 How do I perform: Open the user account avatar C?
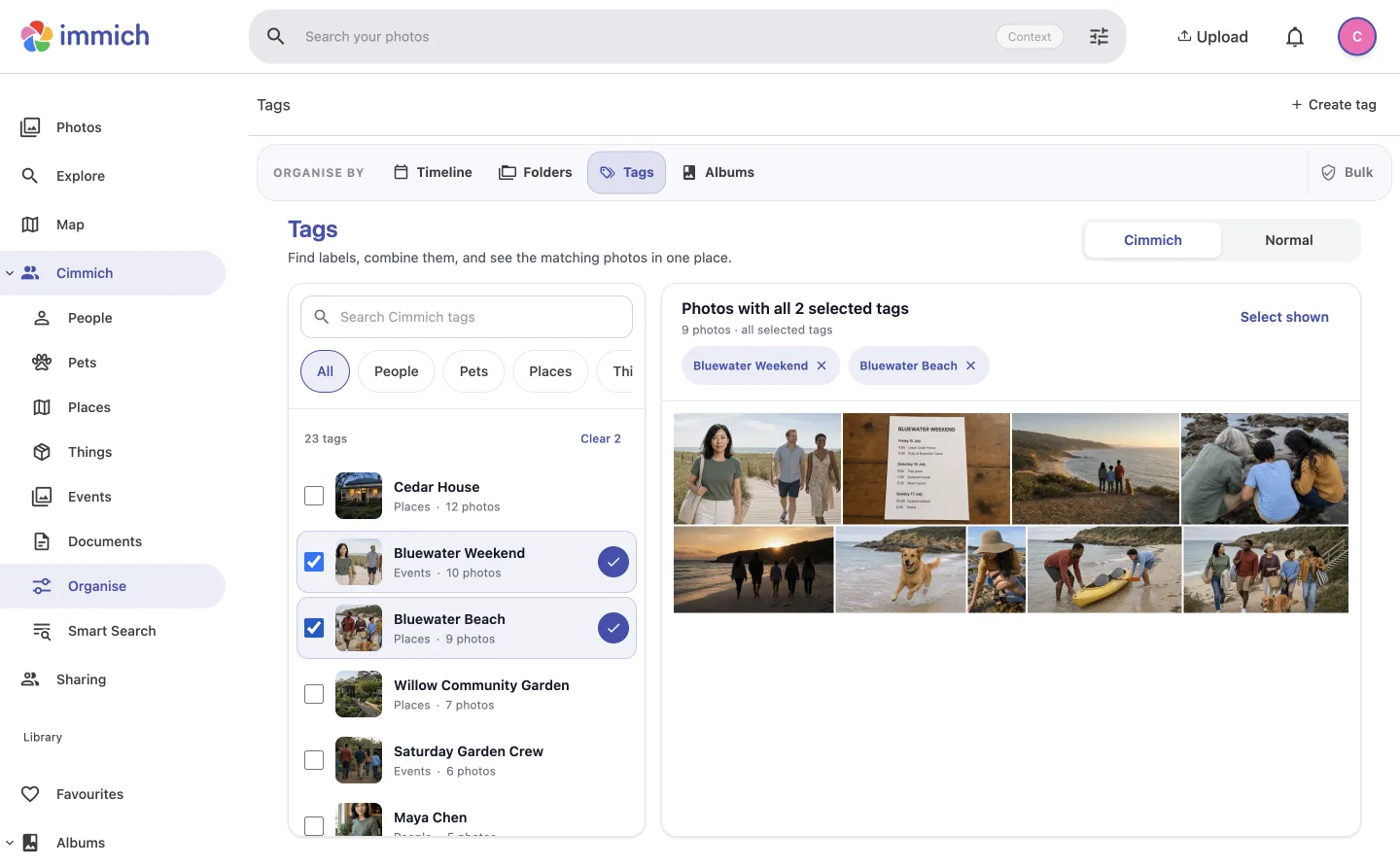pyautogui.click(x=1357, y=37)
